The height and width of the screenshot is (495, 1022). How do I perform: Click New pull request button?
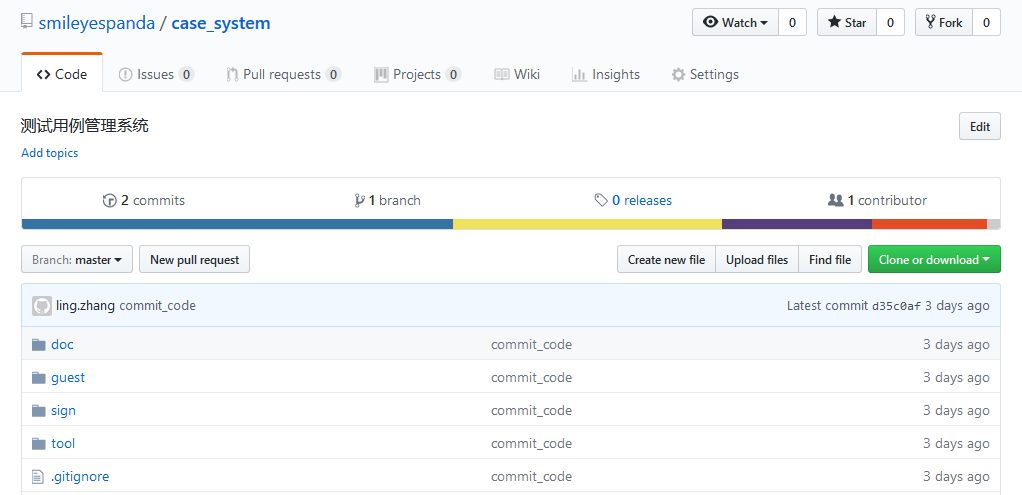point(194,260)
